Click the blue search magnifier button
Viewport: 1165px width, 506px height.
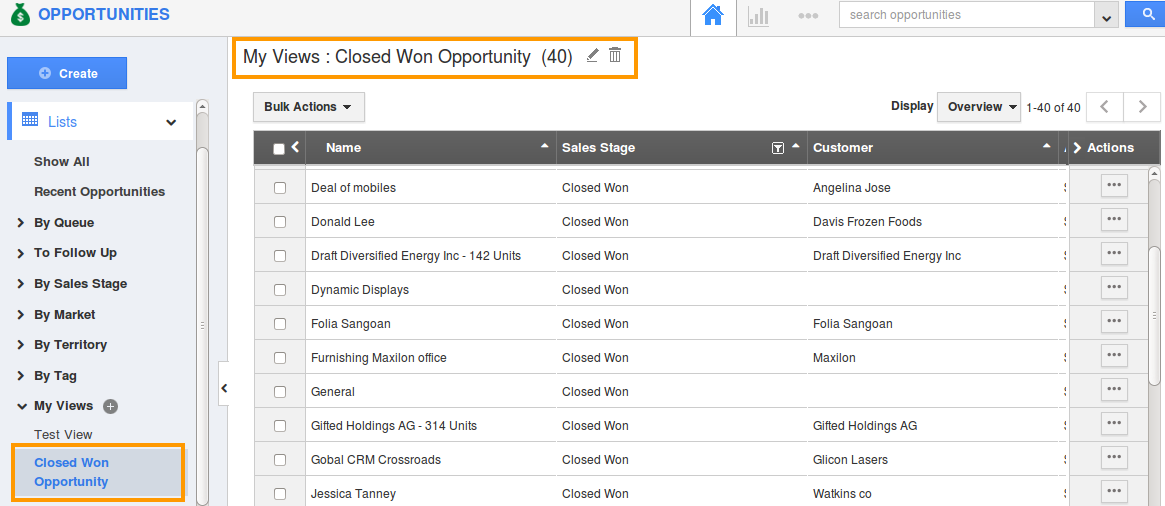pos(1144,15)
